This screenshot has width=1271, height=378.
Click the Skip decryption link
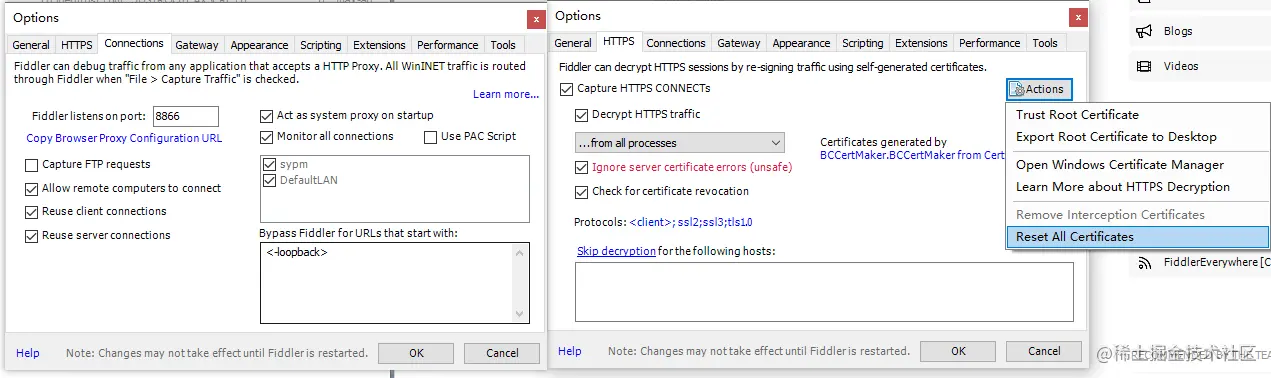click(x=616, y=251)
